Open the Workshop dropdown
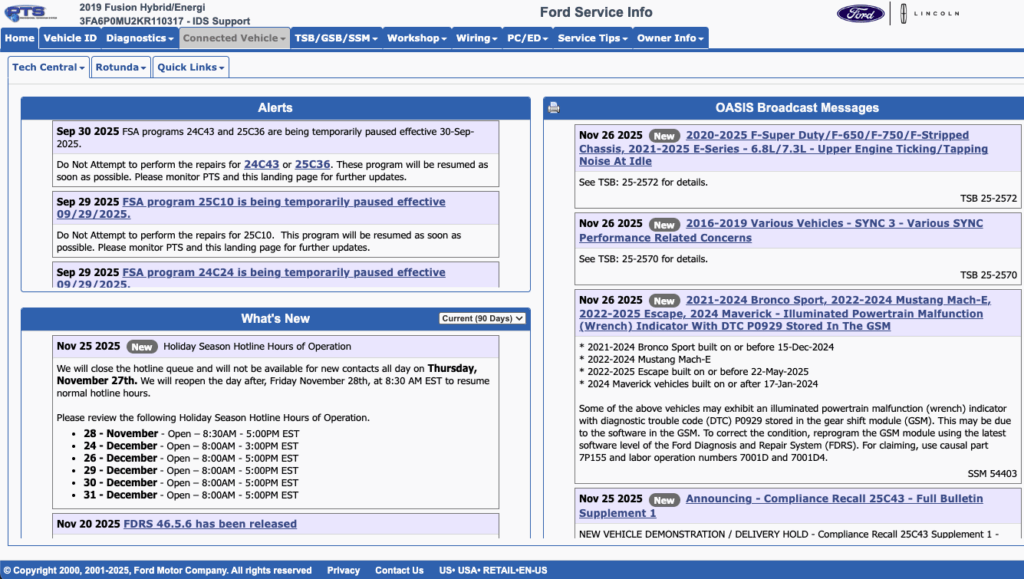Viewport: 1024px width, 579px height. click(x=416, y=37)
